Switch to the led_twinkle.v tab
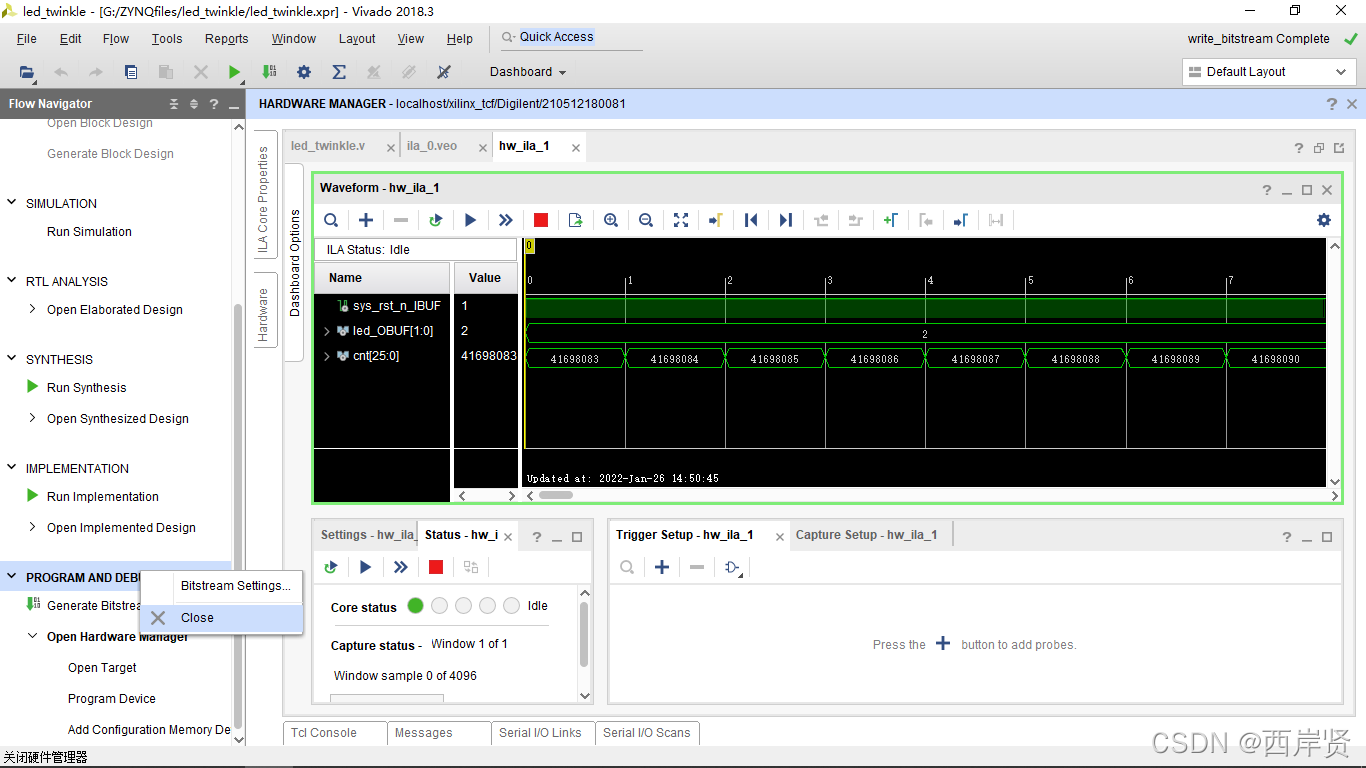 328,146
